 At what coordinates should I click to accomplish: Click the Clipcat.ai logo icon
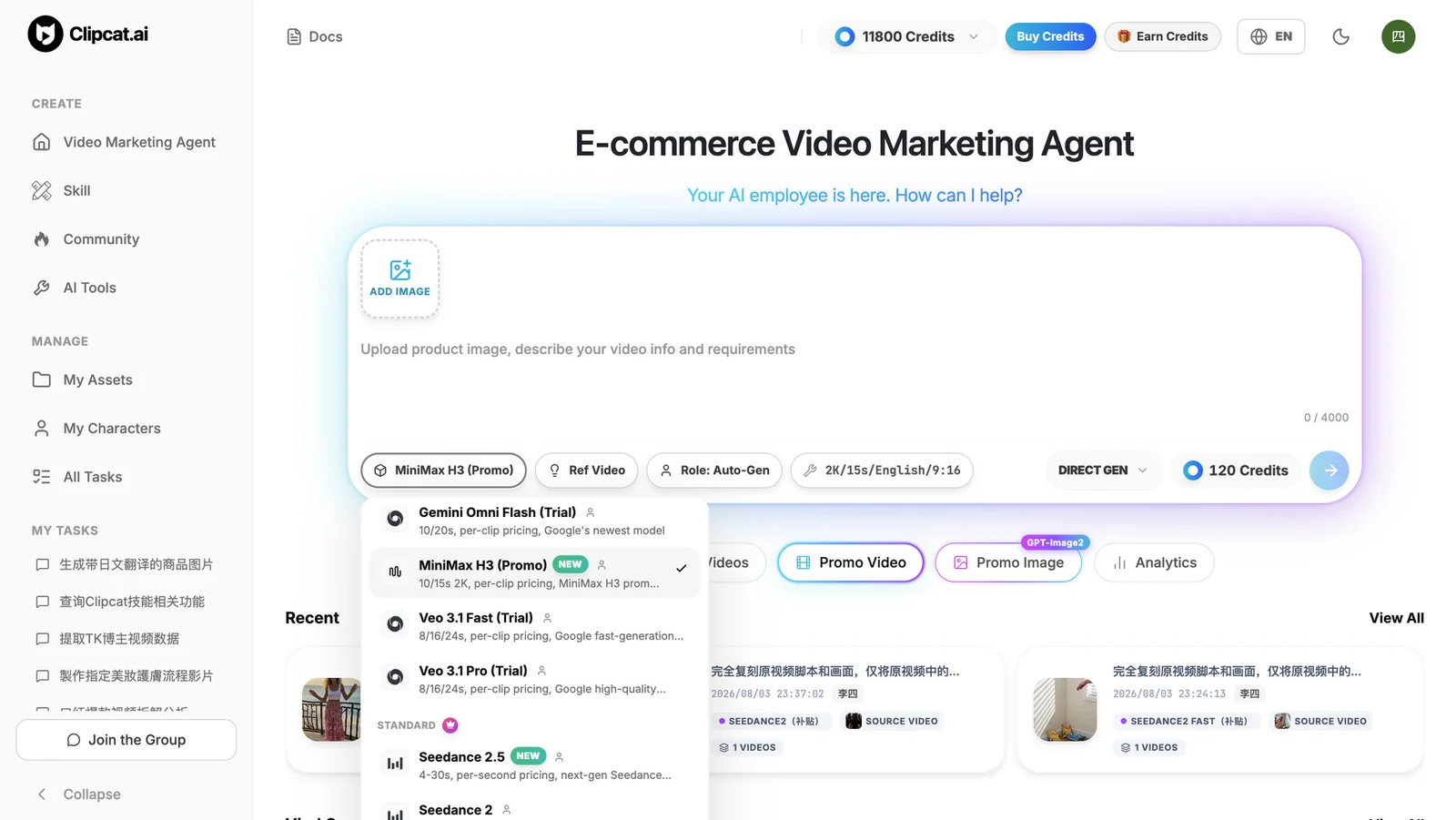click(x=45, y=35)
